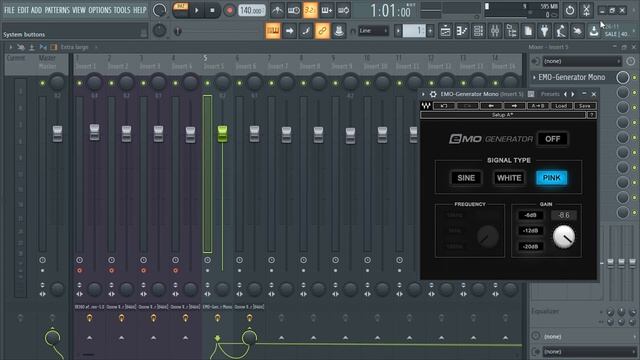The width and height of the screenshot is (640, 360).
Task: Click the download content library icon
Action: [594, 31]
